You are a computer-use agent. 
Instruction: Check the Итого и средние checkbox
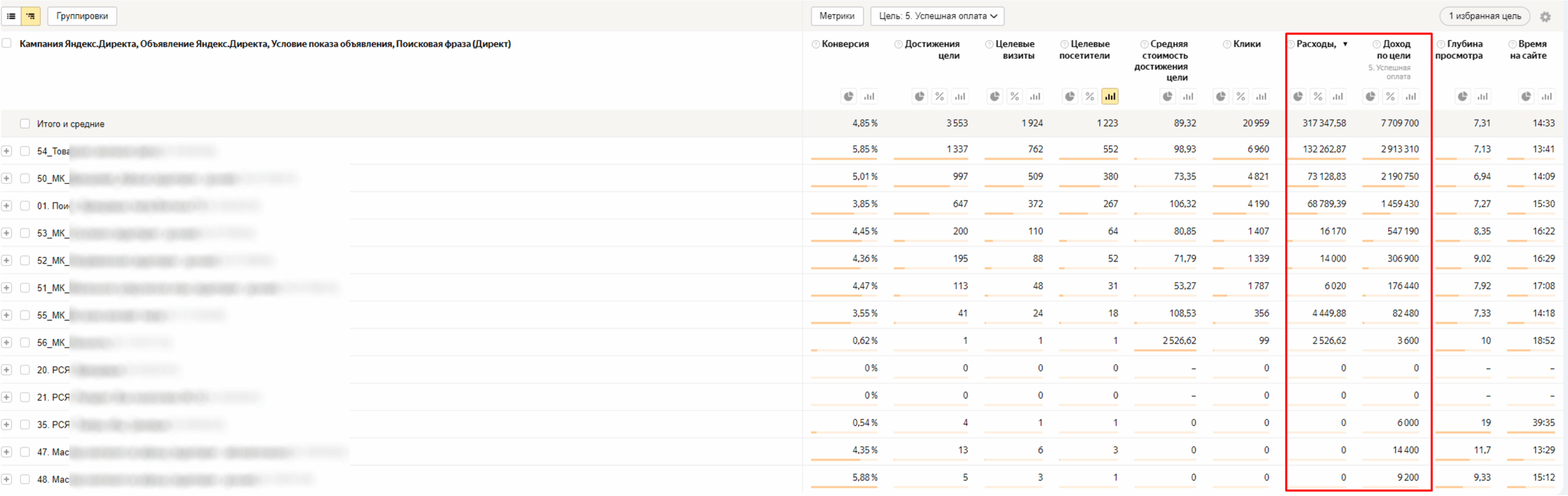[x=24, y=124]
